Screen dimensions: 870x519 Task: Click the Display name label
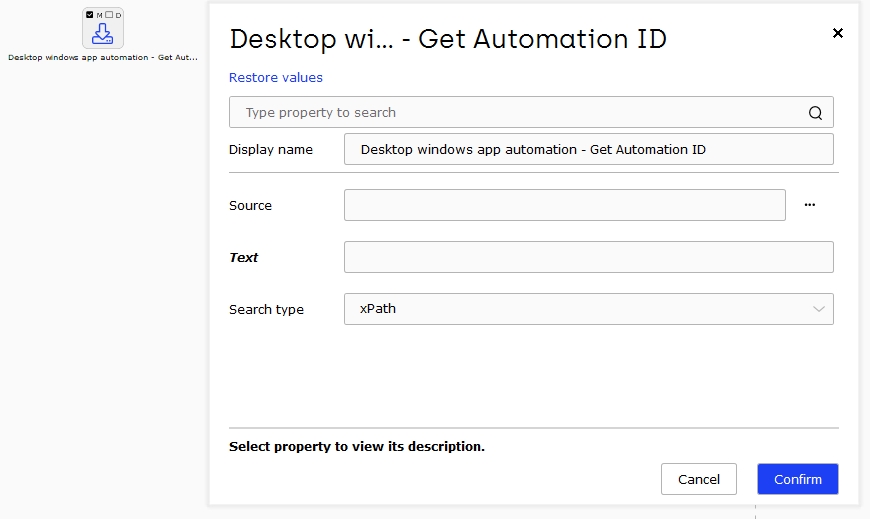pyautogui.click(x=271, y=149)
